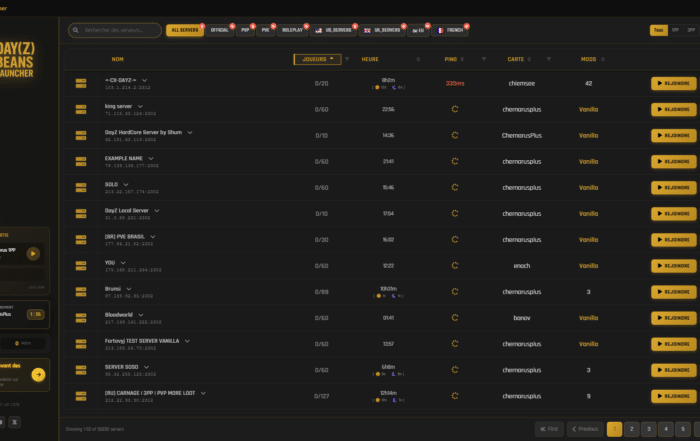Expand details for king server
This screenshot has width=700, height=441.
140,106
